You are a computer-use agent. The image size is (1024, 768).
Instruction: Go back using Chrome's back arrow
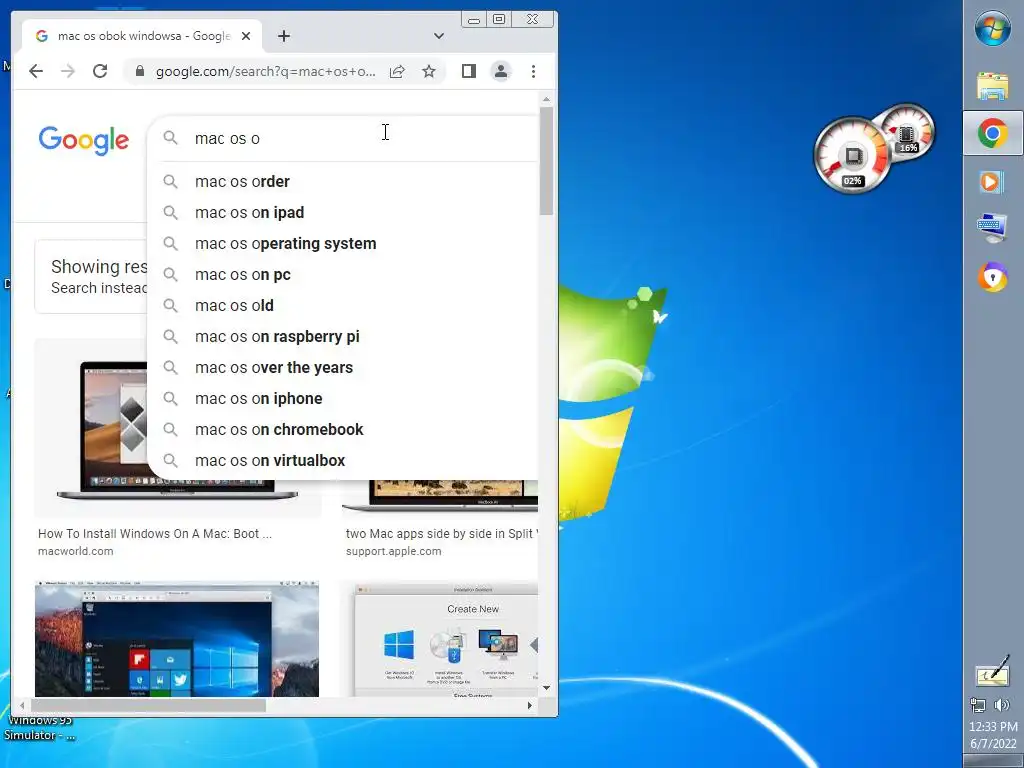[x=36, y=71]
